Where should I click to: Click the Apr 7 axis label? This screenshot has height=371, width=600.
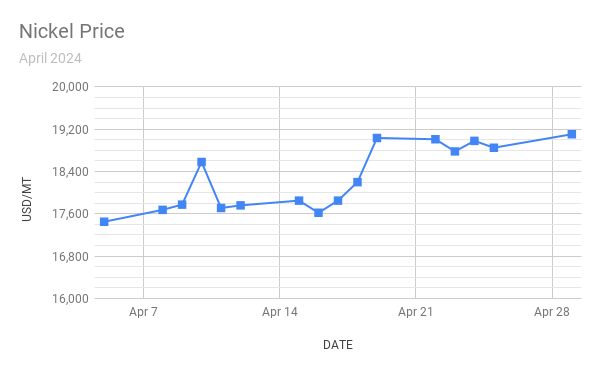[x=143, y=312]
